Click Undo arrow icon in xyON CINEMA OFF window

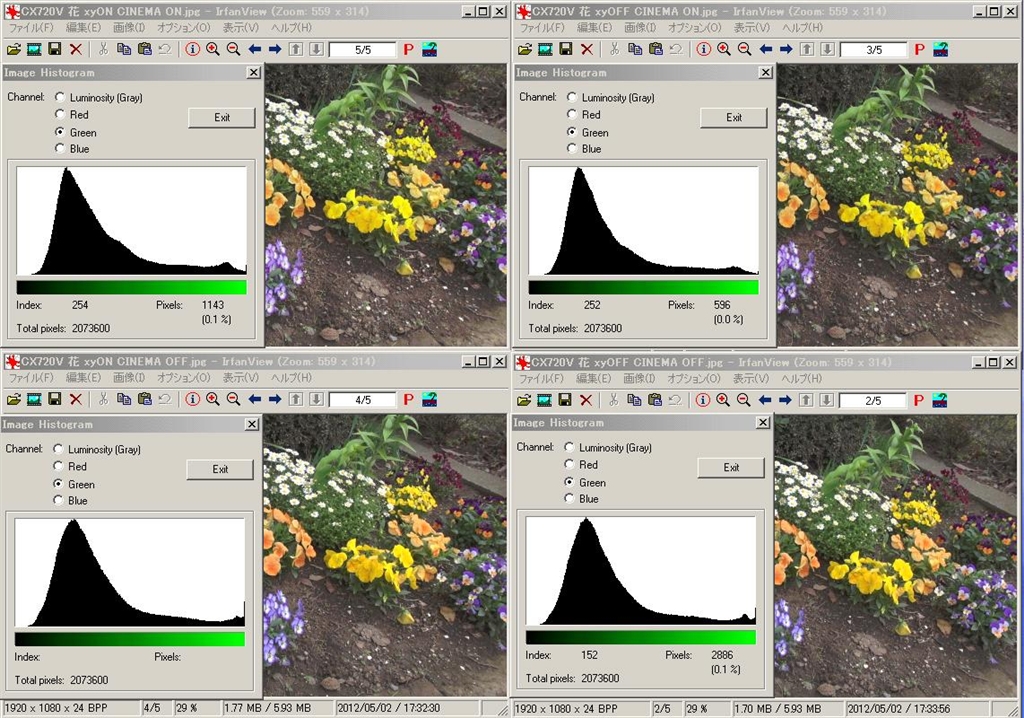pos(165,399)
